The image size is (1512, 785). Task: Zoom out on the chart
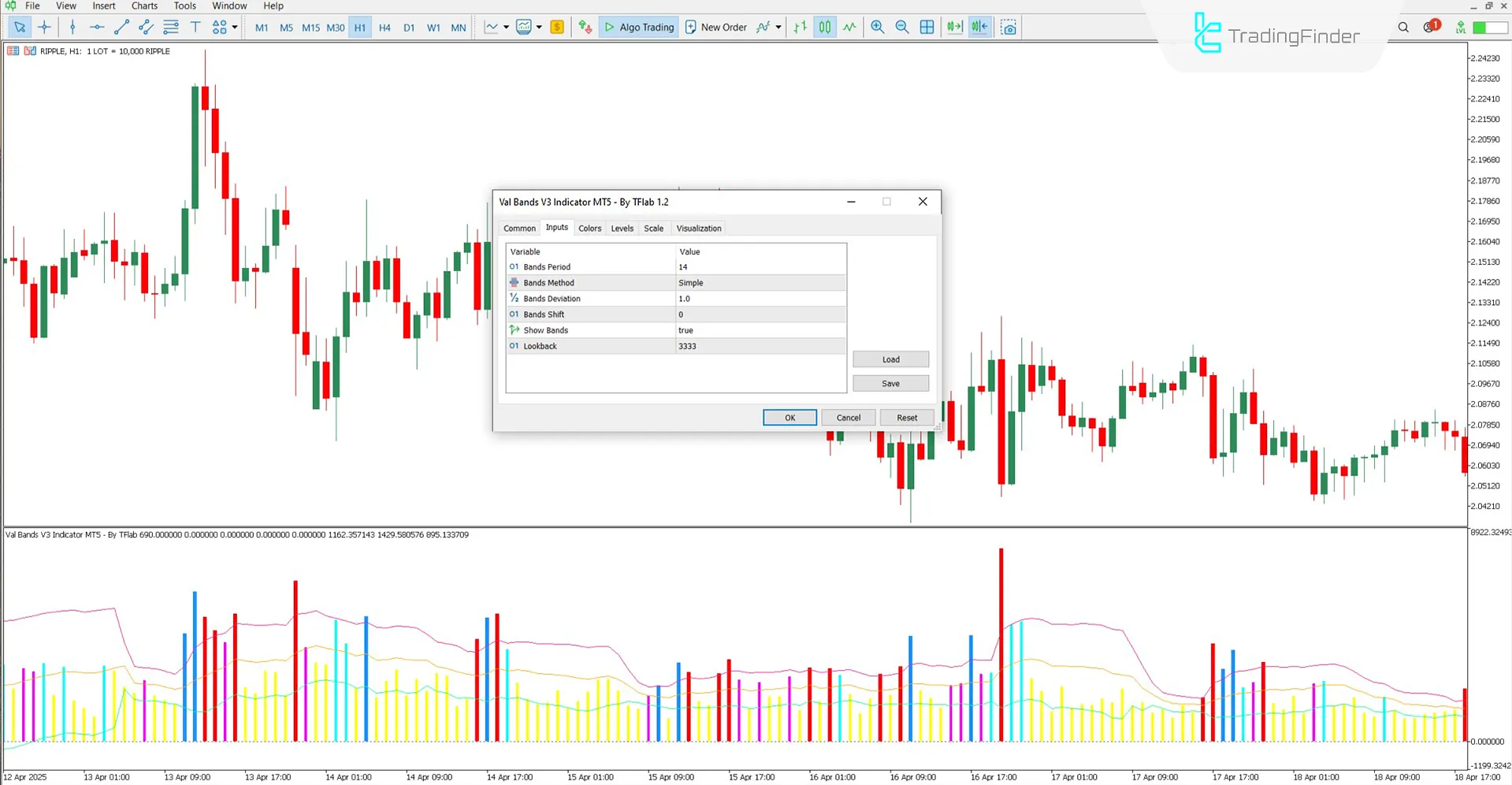tap(902, 27)
